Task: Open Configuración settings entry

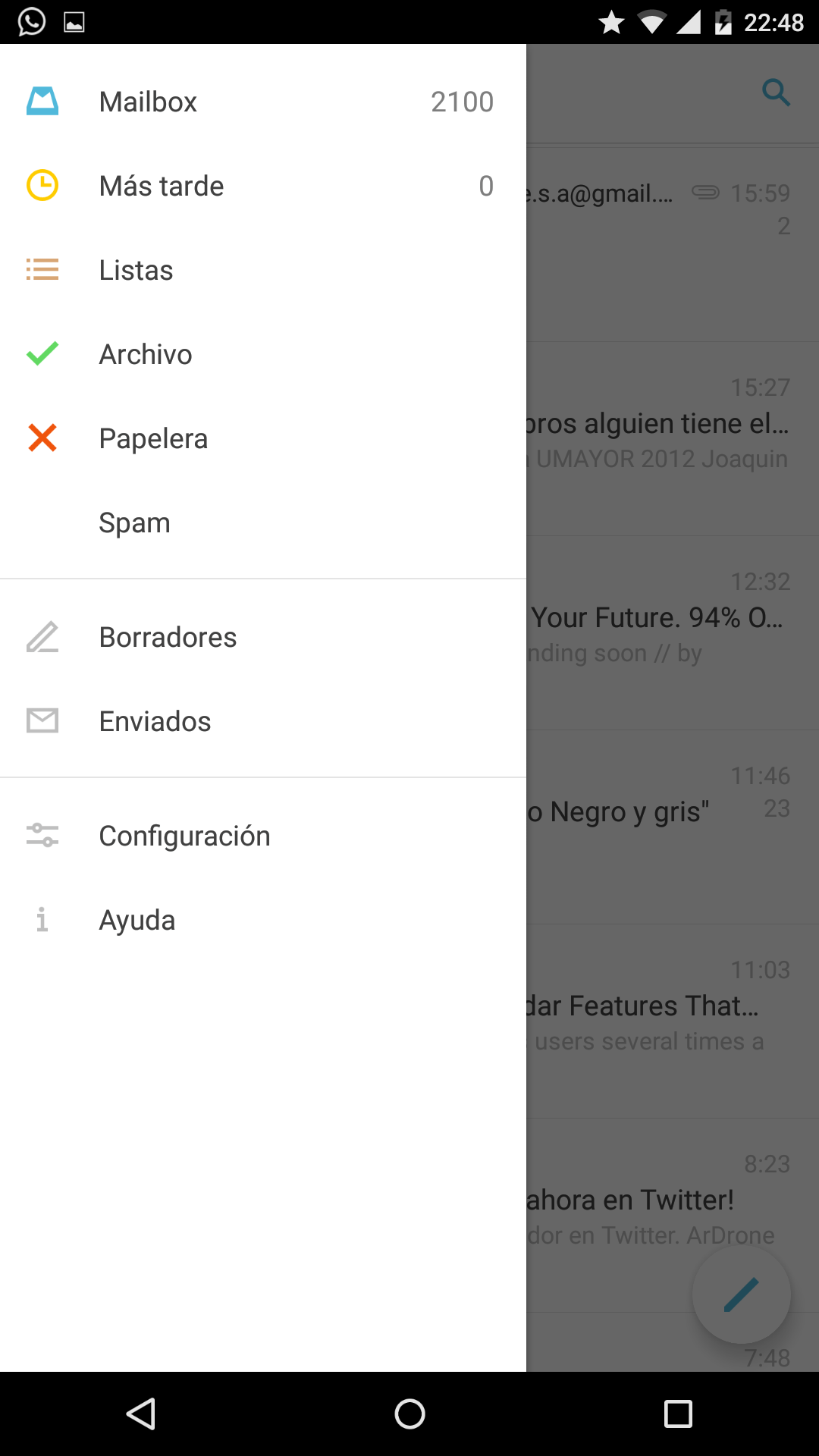Action: 185,836
